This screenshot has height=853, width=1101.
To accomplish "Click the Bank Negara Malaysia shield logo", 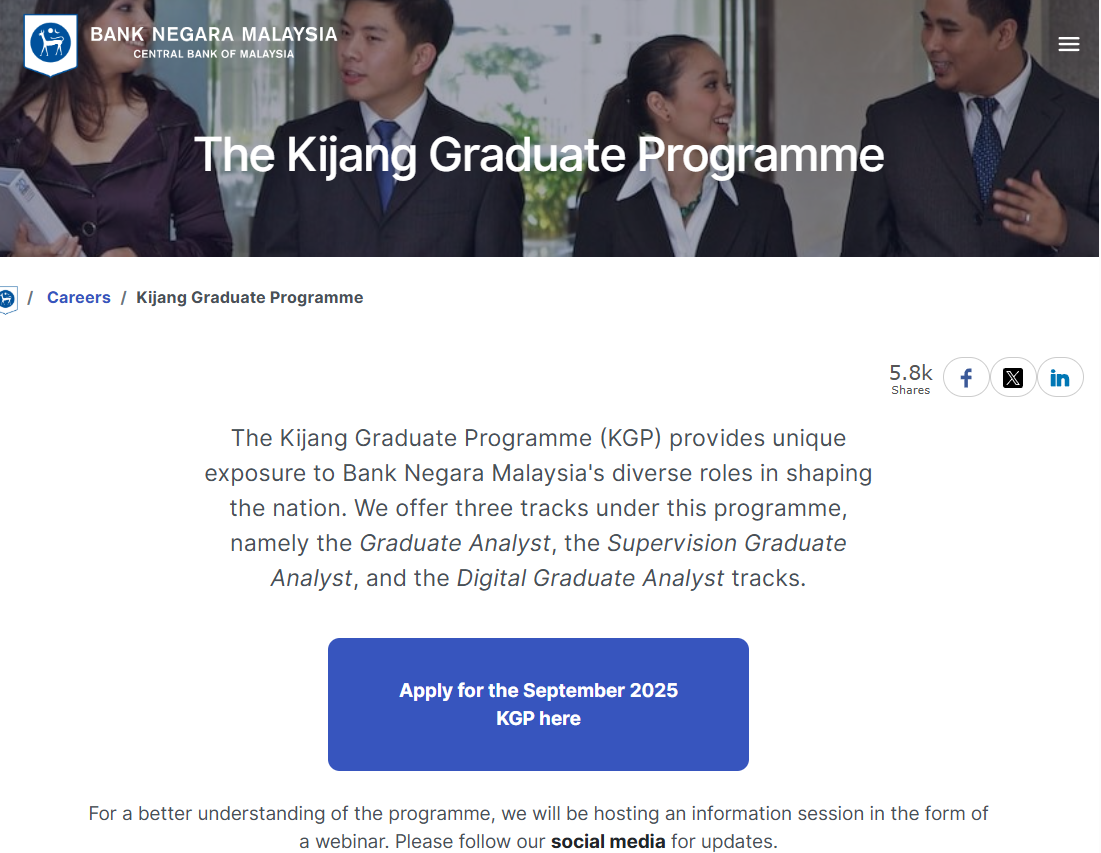I will [x=48, y=44].
